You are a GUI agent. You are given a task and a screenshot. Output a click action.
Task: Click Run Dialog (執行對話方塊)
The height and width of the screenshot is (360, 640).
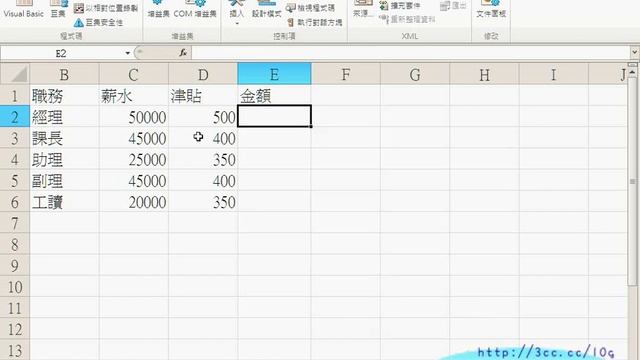point(314,22)
